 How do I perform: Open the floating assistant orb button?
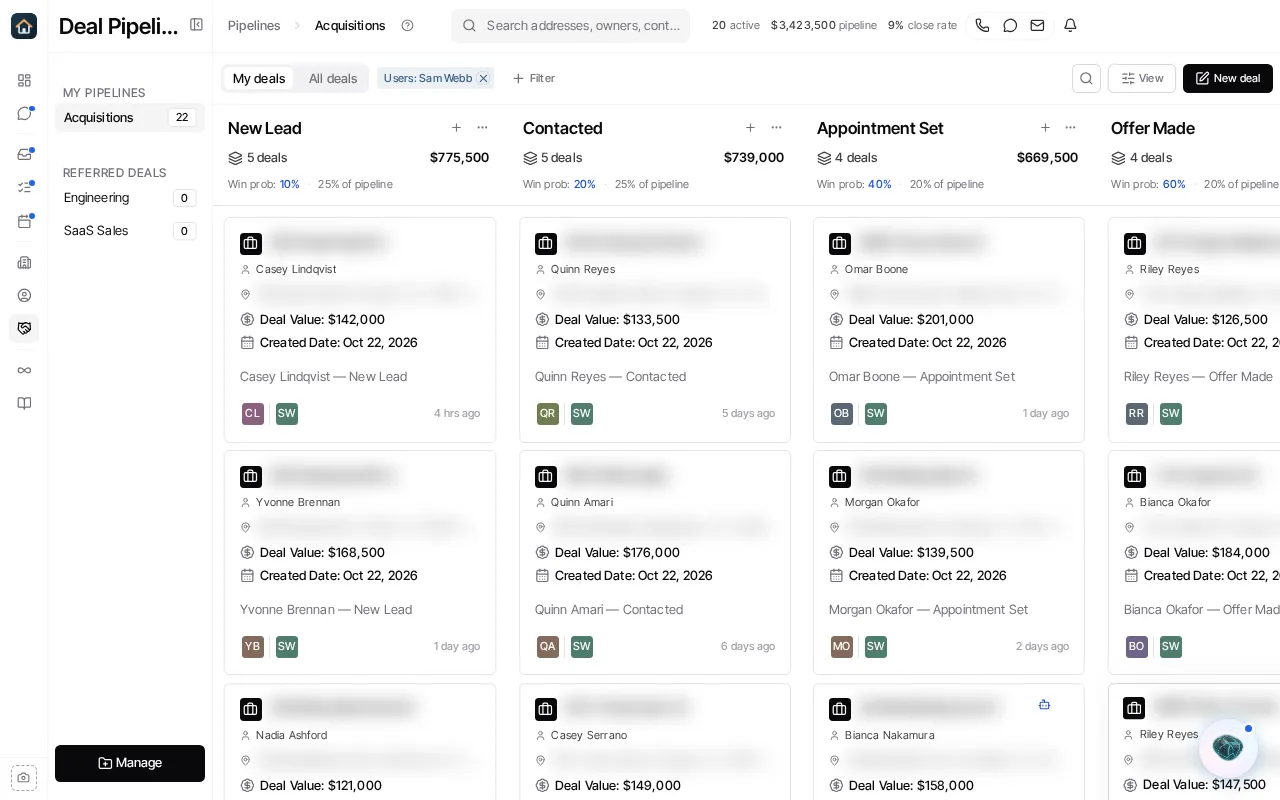[x=1227, y=747]
